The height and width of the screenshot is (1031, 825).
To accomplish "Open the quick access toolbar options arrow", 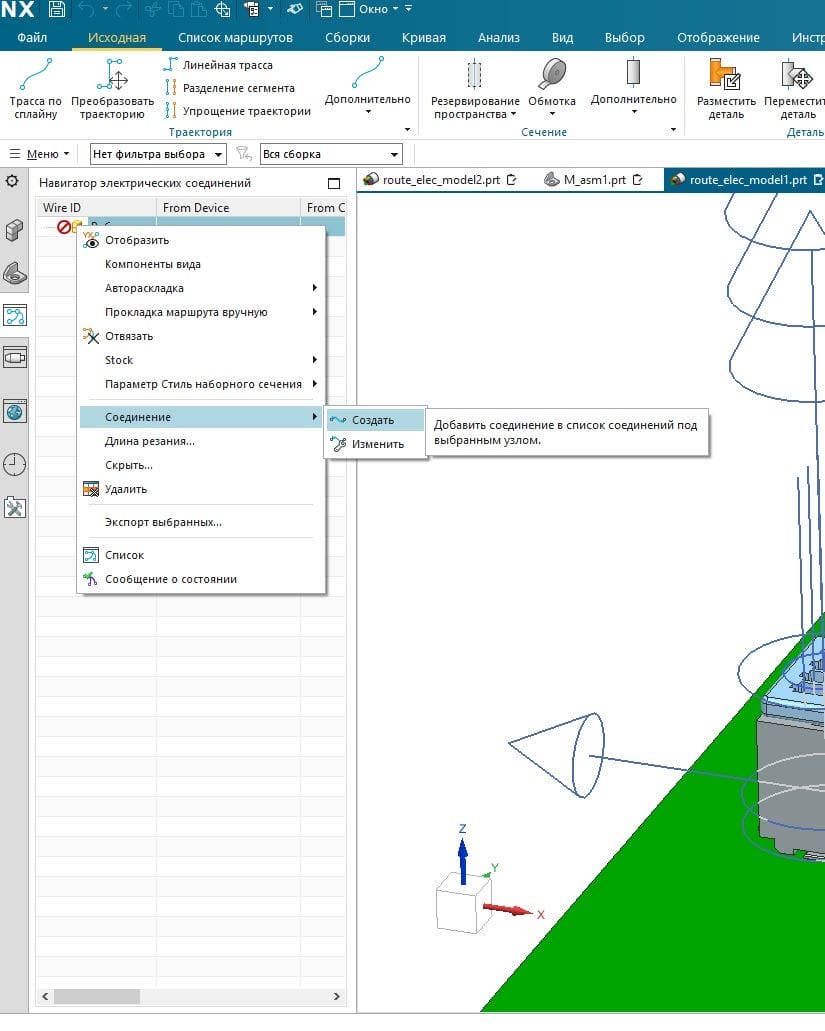I will pyautogui.click(x=408, y=9).
